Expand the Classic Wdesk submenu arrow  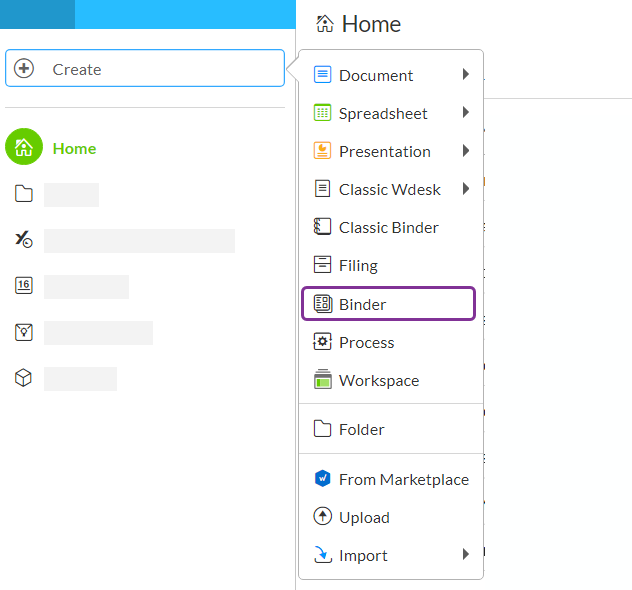(x=466, y=188)
